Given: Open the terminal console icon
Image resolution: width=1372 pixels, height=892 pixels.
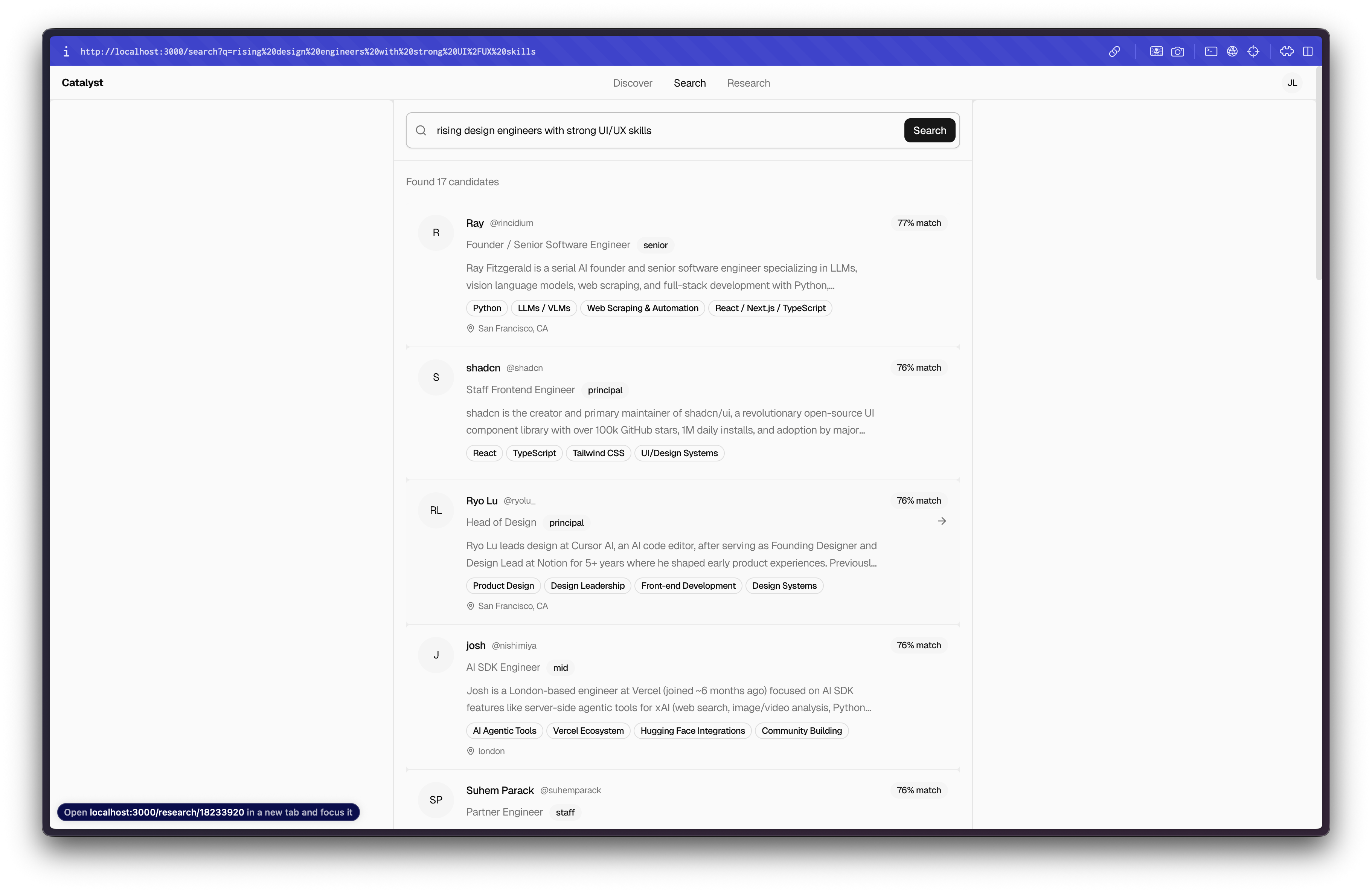Looking at the screenshot, I should (x=1211, y=51).
